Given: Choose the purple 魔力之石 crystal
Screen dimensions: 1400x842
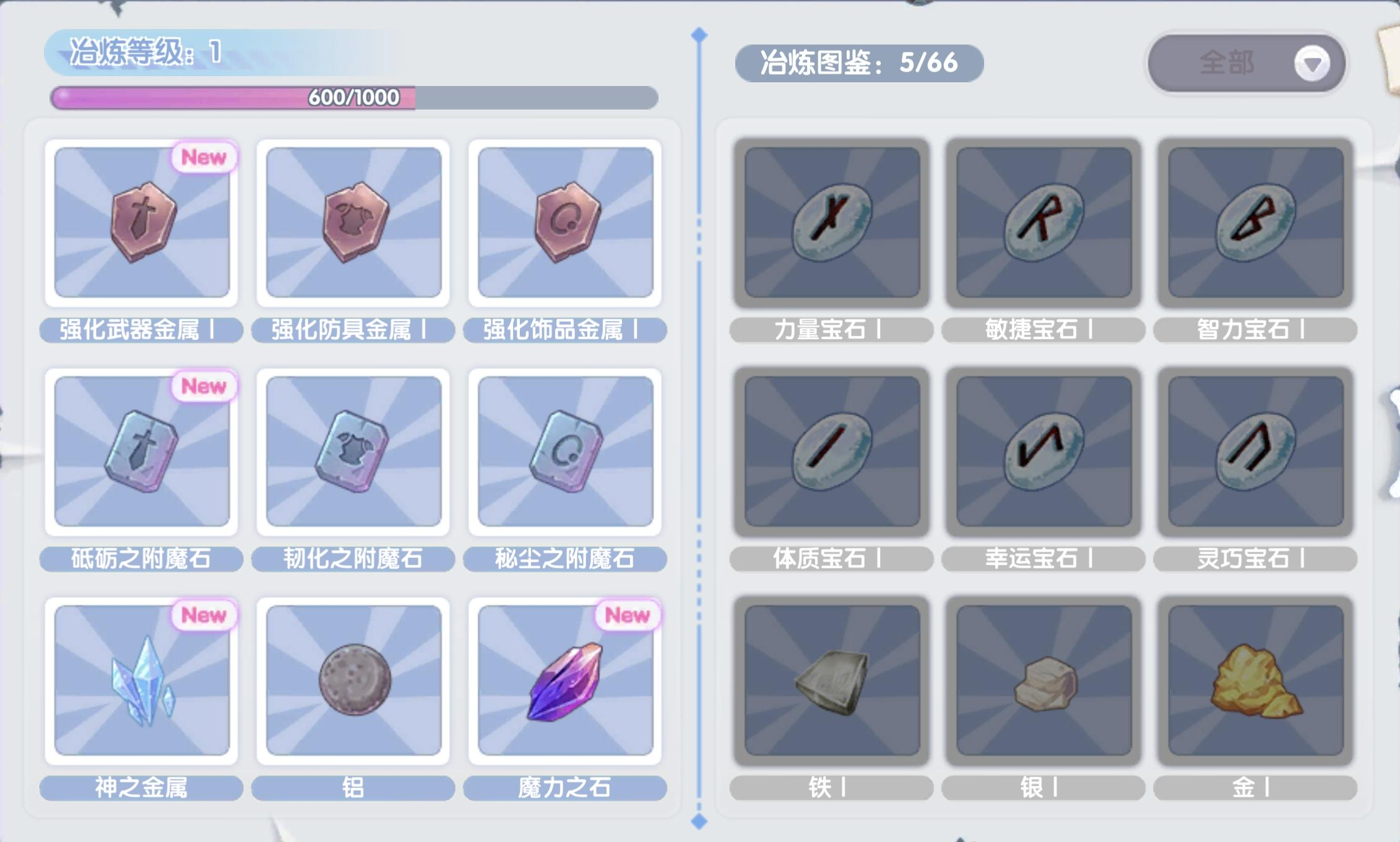Looking at the screenshot, I should pos(565,681).
